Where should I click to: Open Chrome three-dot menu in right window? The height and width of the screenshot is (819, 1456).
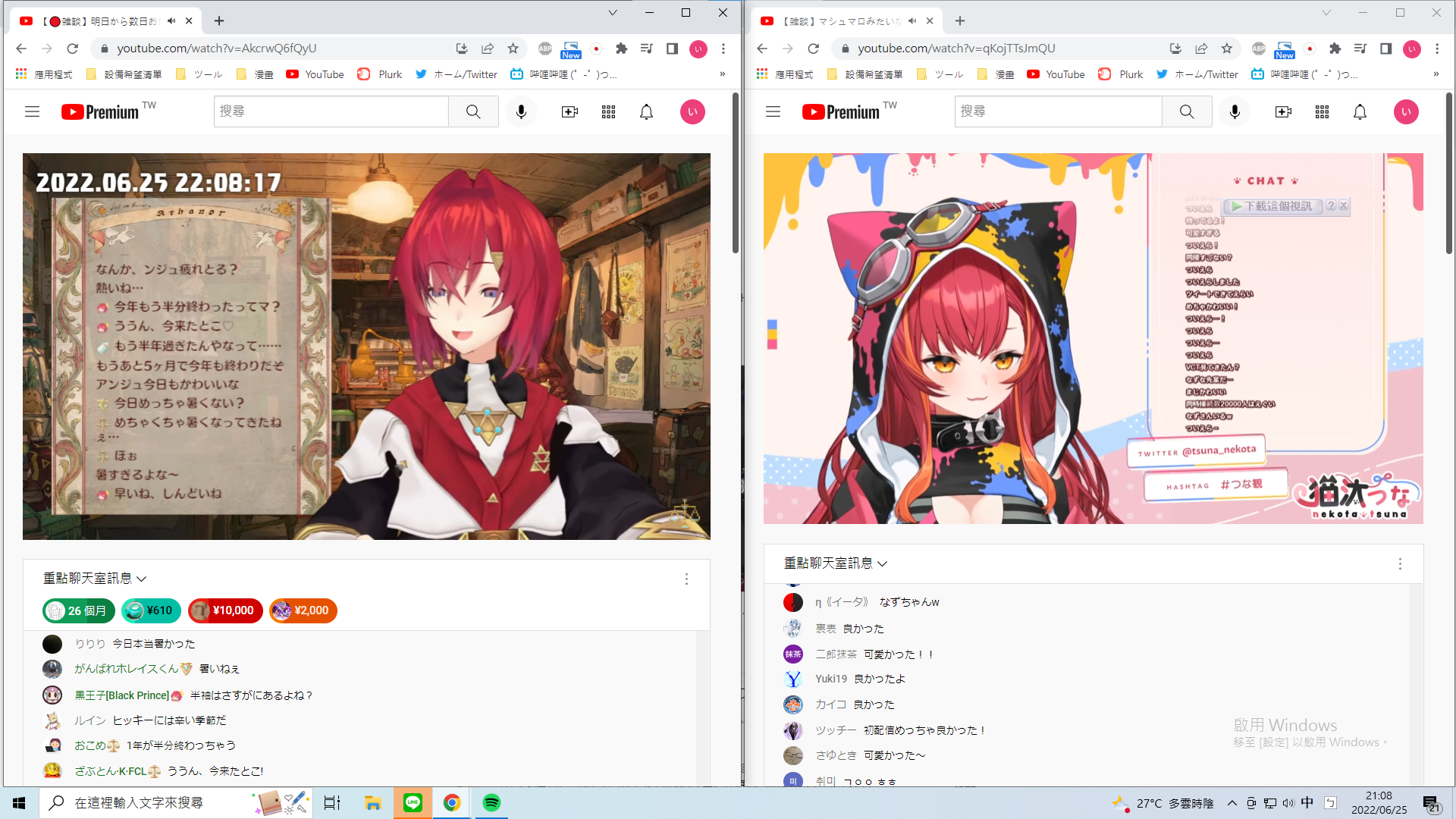[x=1437, y=49]
